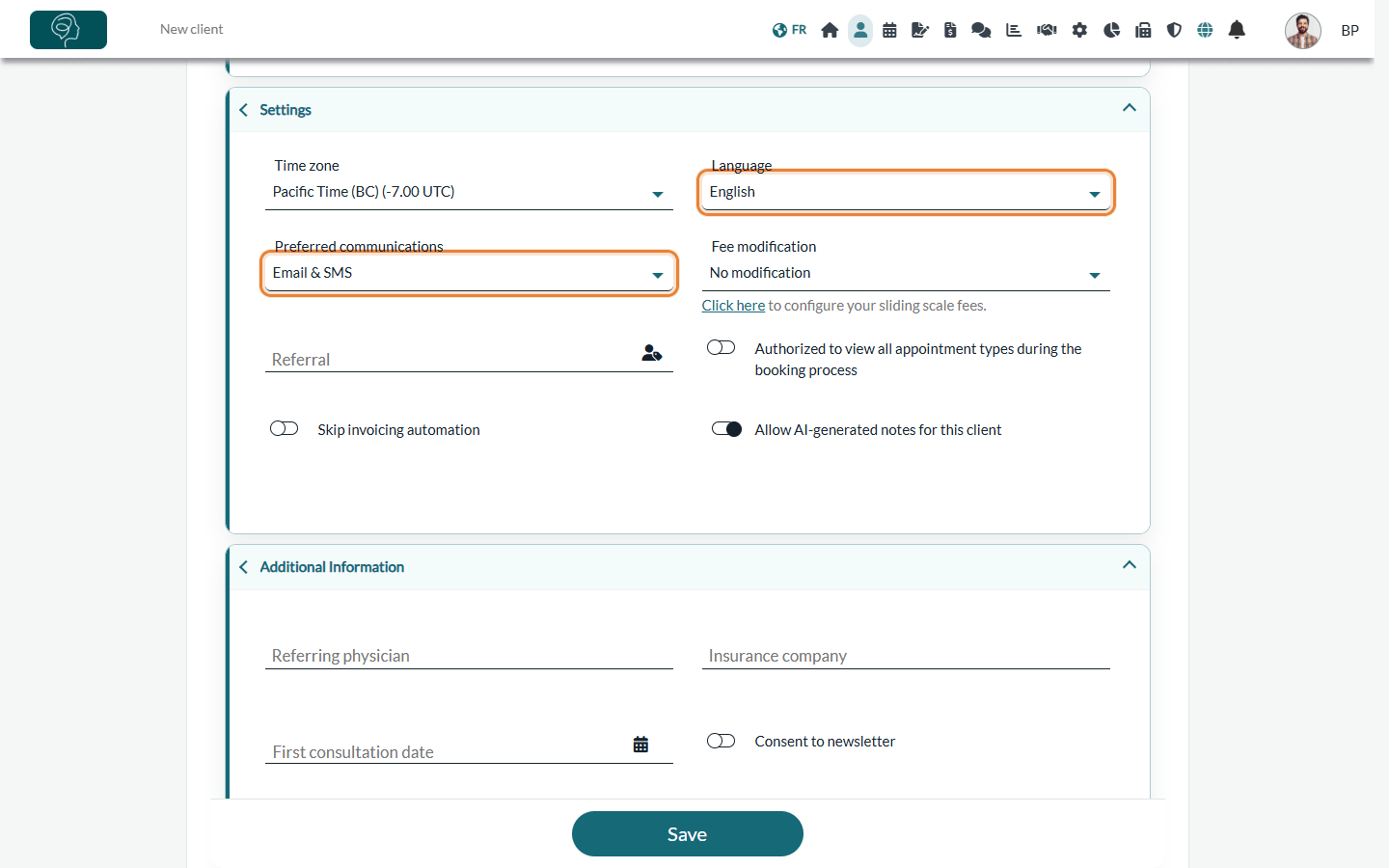The image size is (1389, 868).
Task: Click the BP user initials
Action: pyautogui.click(x=1350, y=31)
